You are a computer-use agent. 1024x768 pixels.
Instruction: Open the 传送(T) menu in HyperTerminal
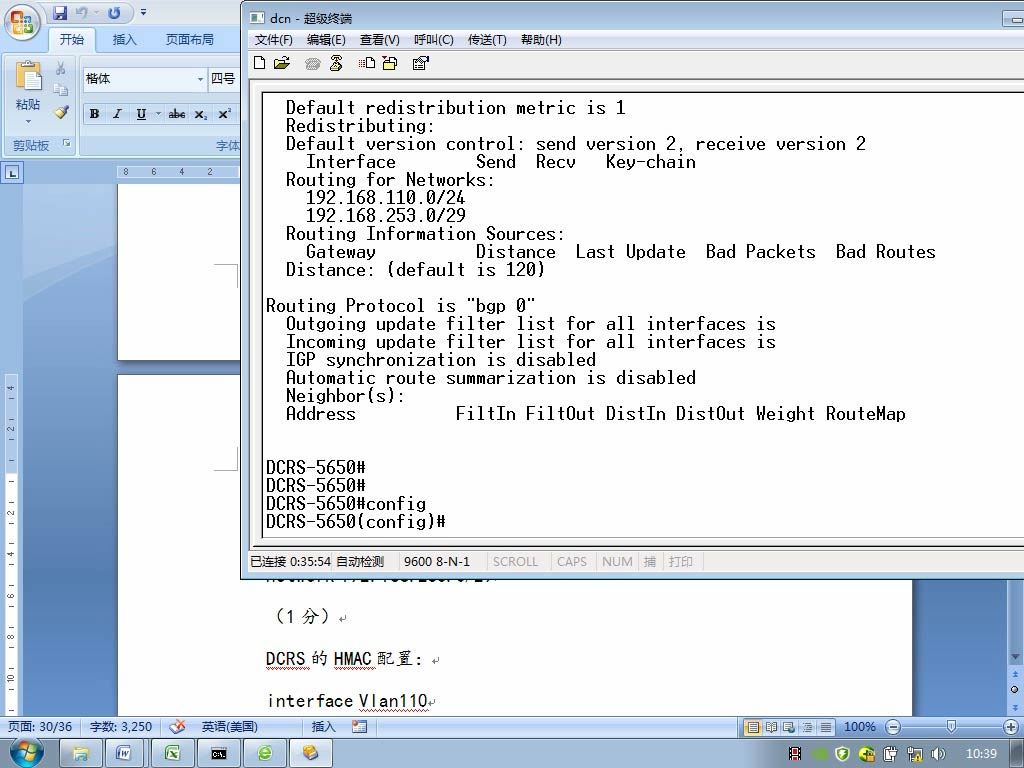tap(487, 40)
